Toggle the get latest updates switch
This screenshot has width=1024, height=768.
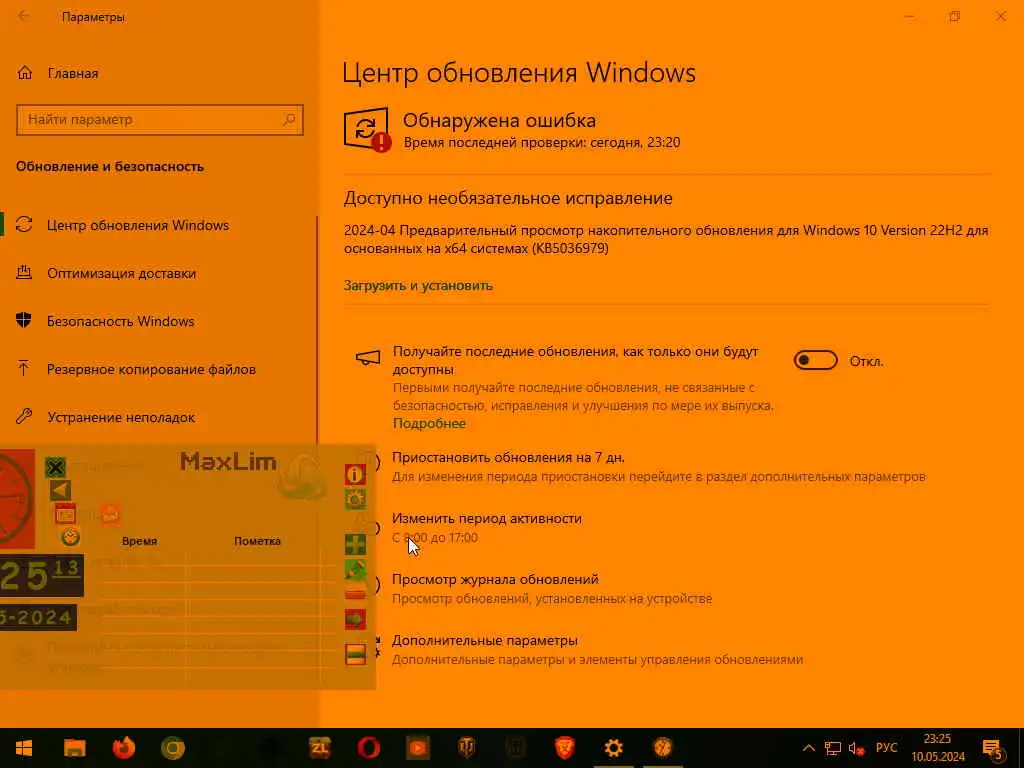[x=815, y=360]
